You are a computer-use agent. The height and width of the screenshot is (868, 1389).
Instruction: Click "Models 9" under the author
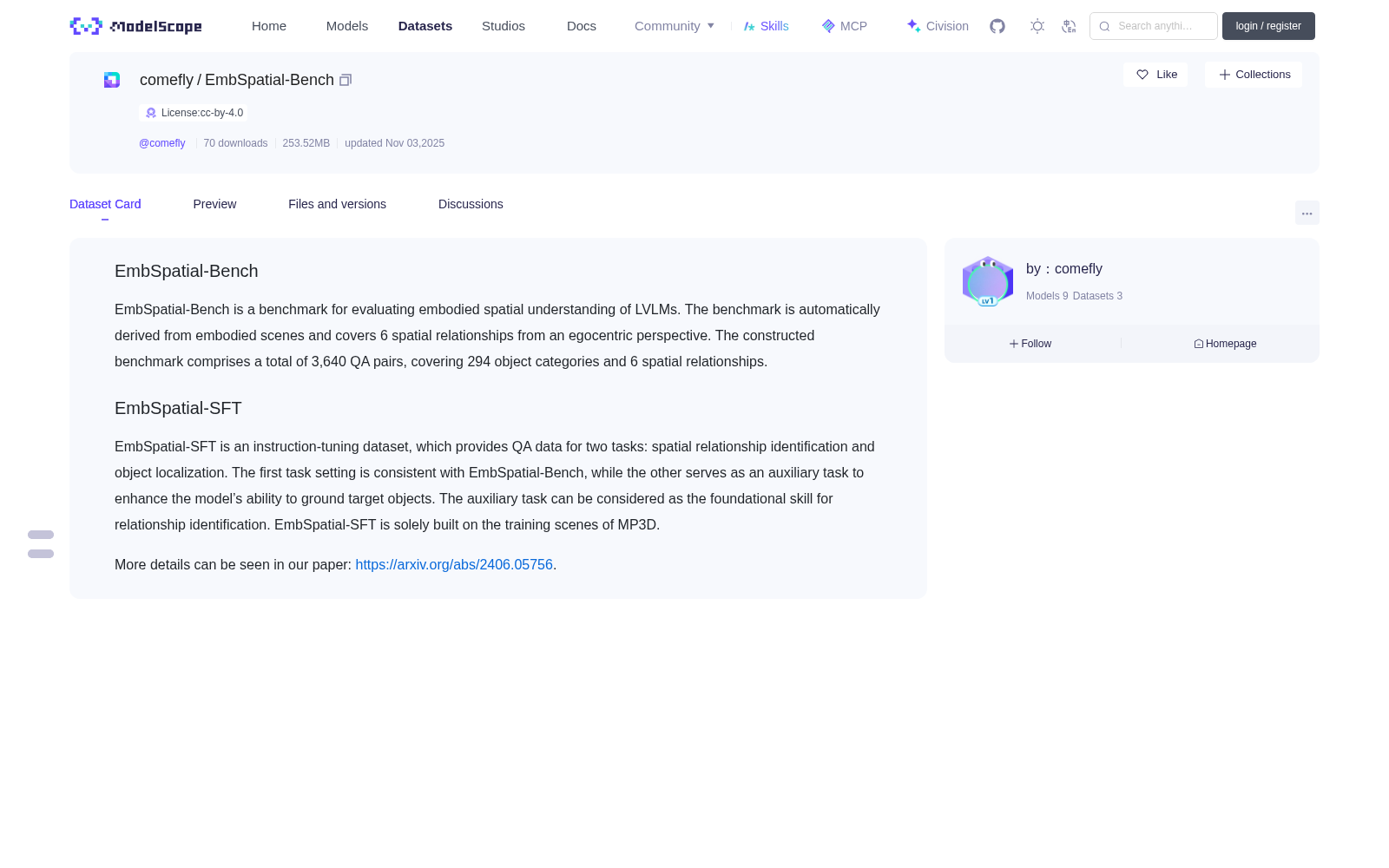click(x=1047, y=296)
